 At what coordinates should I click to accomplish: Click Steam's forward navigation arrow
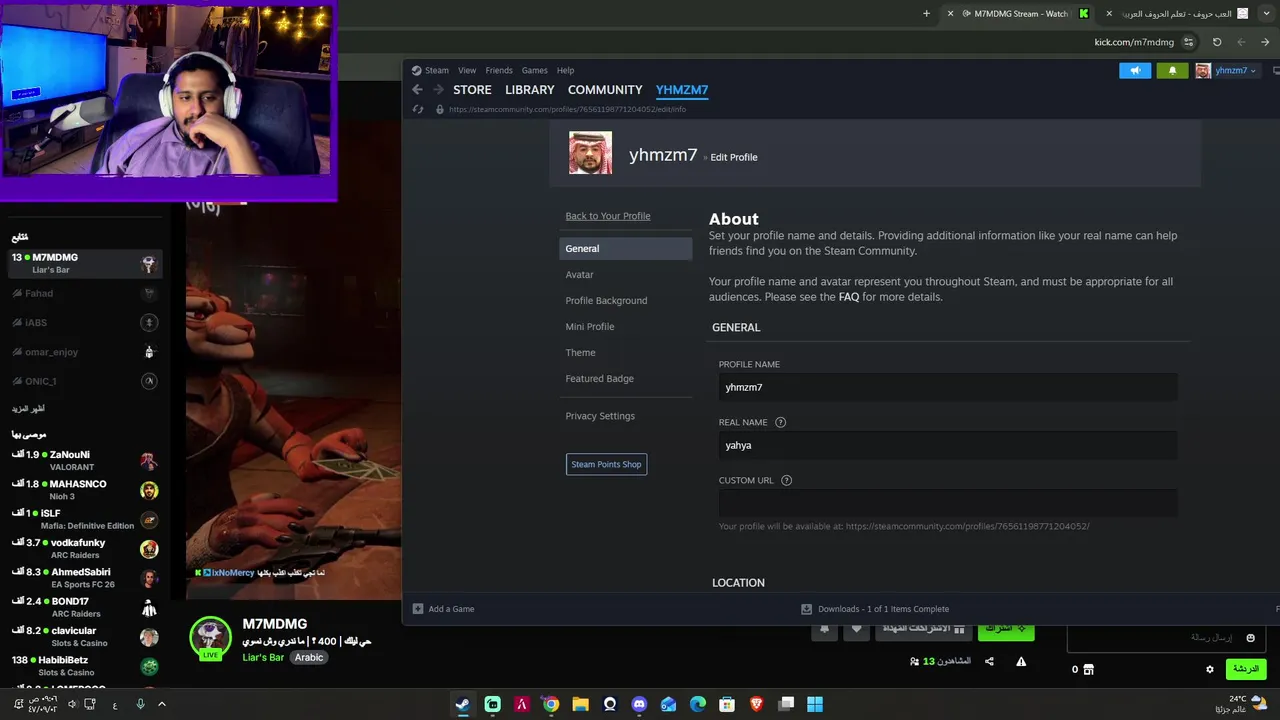click(x=438, y=90)
